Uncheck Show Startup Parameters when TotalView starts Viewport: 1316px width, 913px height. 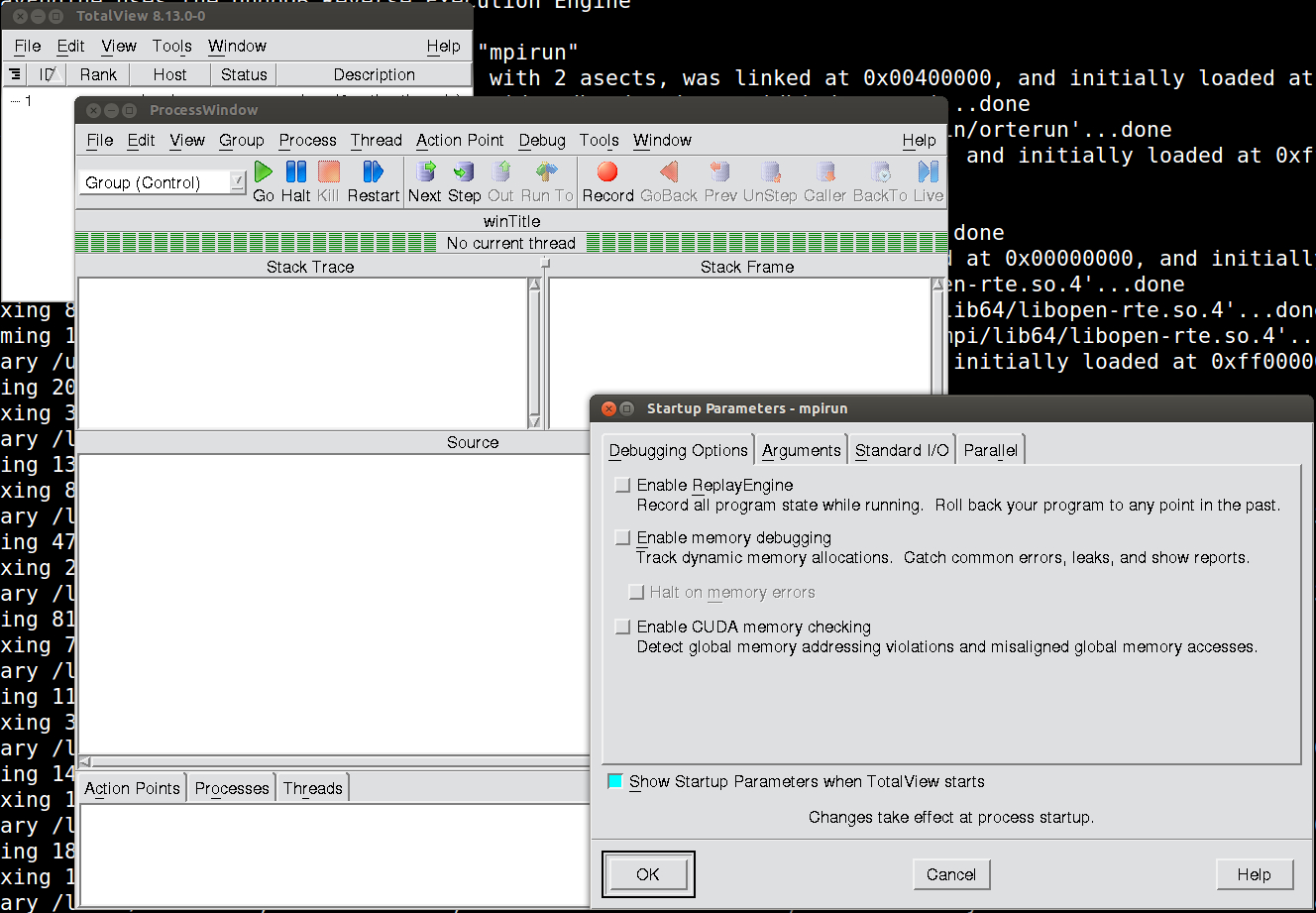[x=615, y=781]
